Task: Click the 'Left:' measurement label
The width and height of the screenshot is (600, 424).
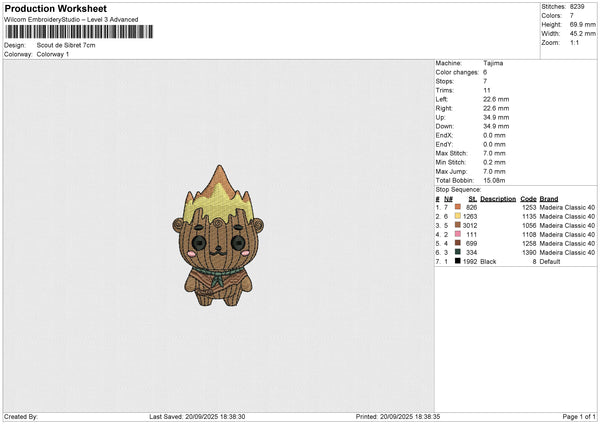Action: 442,99
